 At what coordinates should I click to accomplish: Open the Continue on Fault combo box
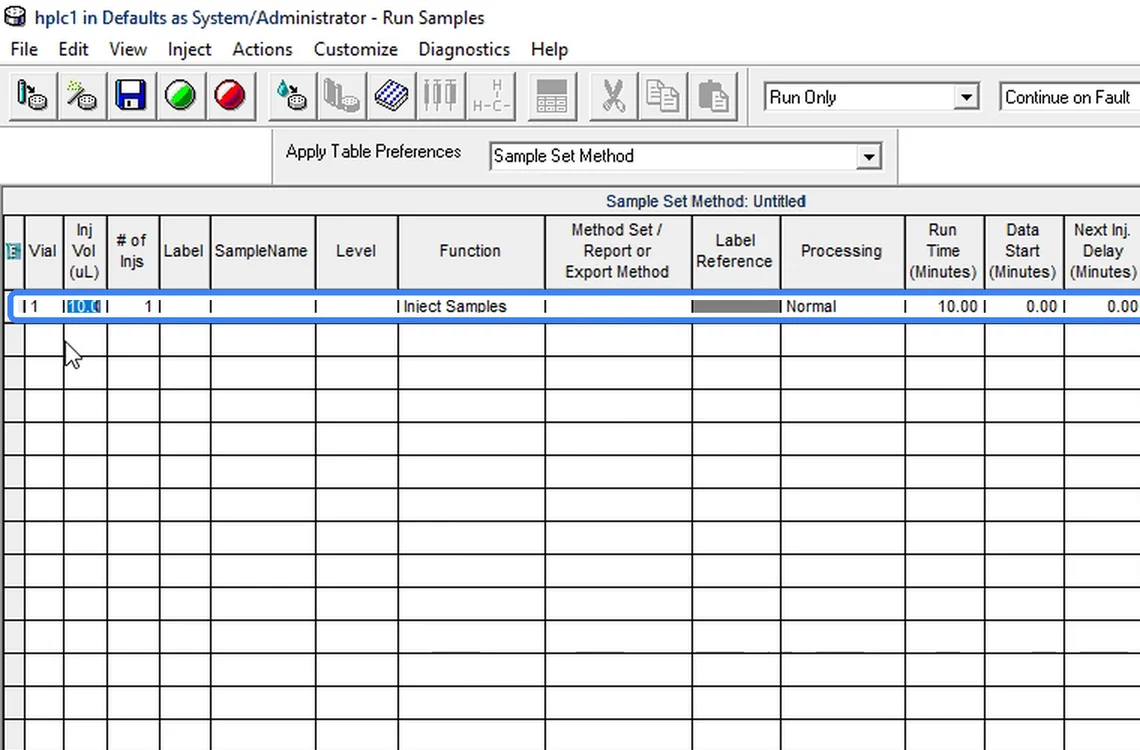coord(1069,97)
